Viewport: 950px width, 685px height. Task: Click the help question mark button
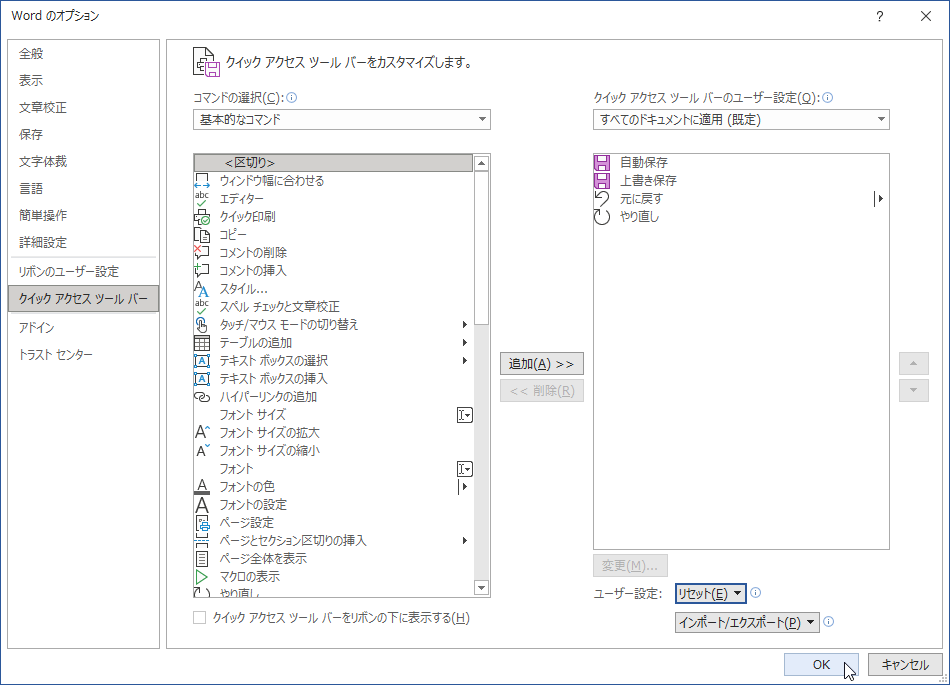click(880, 16)
